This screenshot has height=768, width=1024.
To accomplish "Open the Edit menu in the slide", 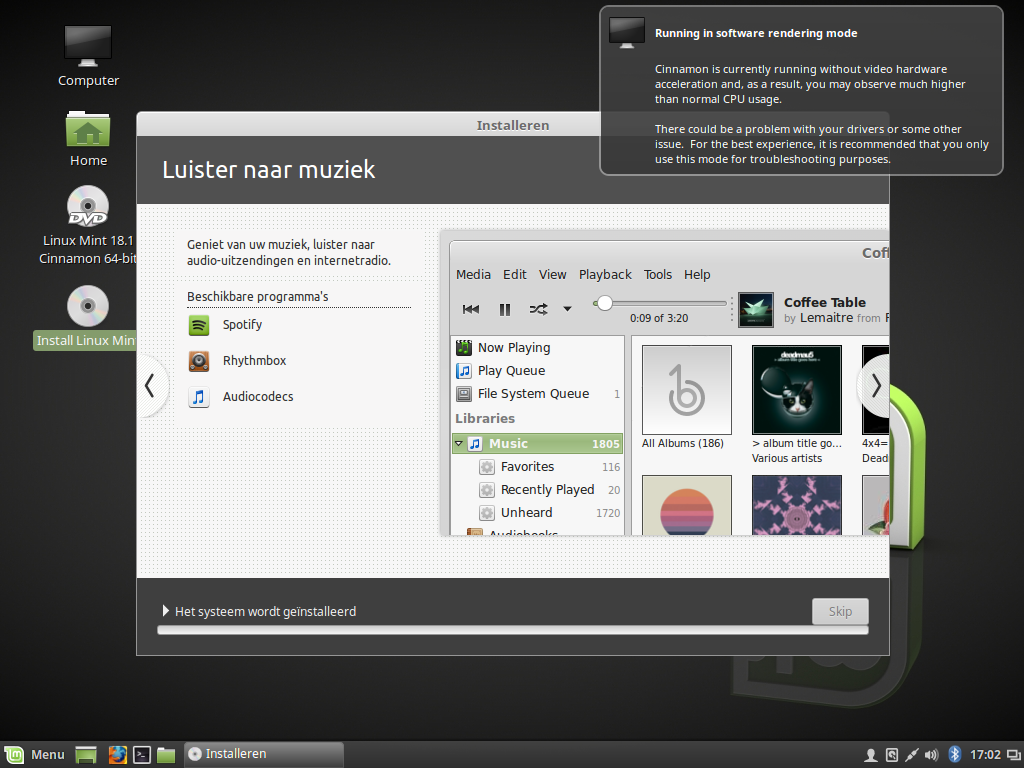I will coord(515,274).
